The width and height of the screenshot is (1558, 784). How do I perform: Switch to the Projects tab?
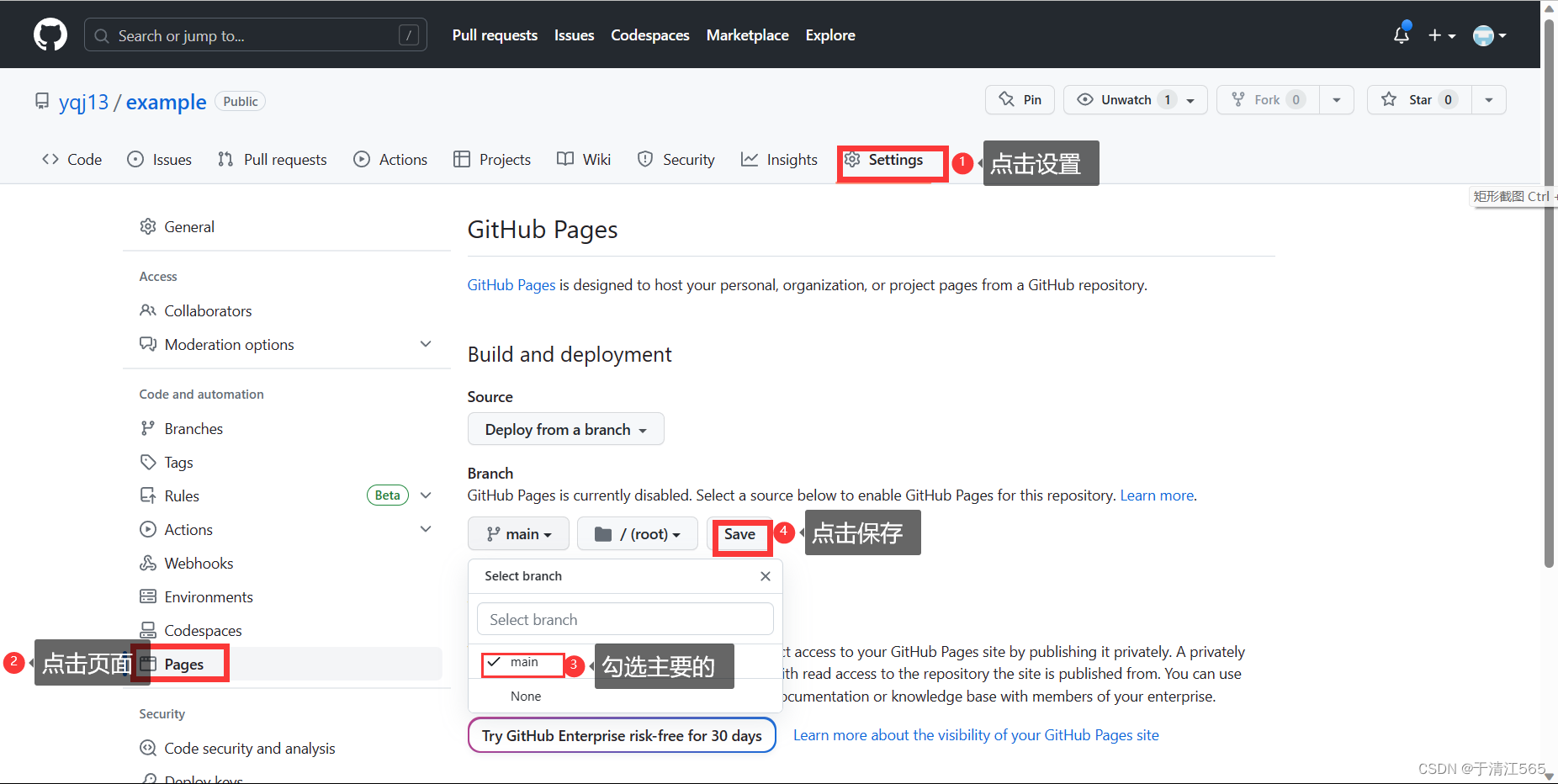[x=492, y=160]
